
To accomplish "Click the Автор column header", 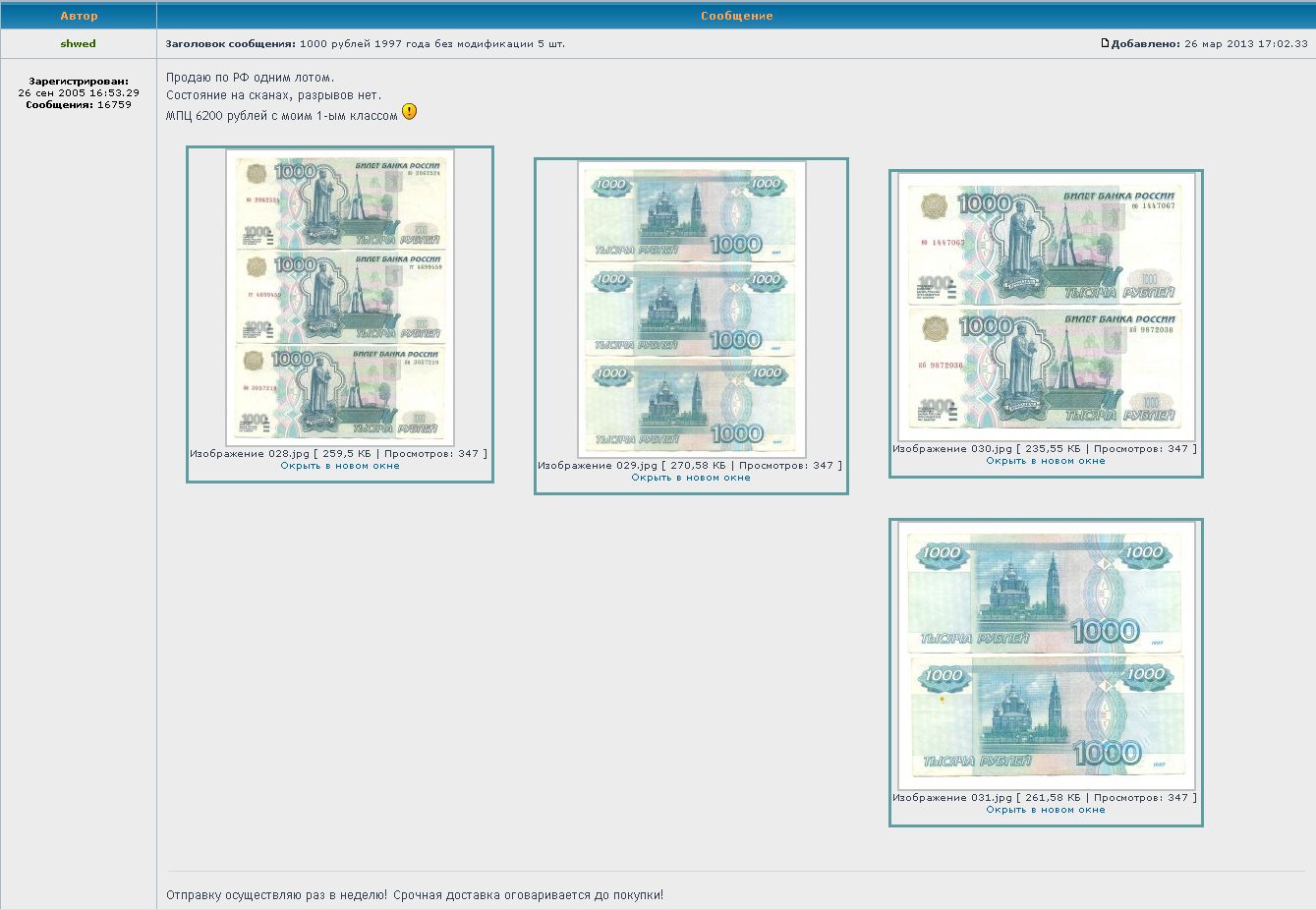I will (79, 16).
